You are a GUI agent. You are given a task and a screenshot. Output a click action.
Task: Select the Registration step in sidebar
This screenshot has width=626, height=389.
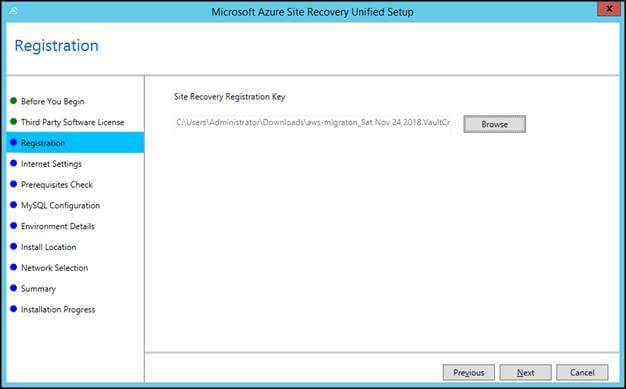point(75,143)
